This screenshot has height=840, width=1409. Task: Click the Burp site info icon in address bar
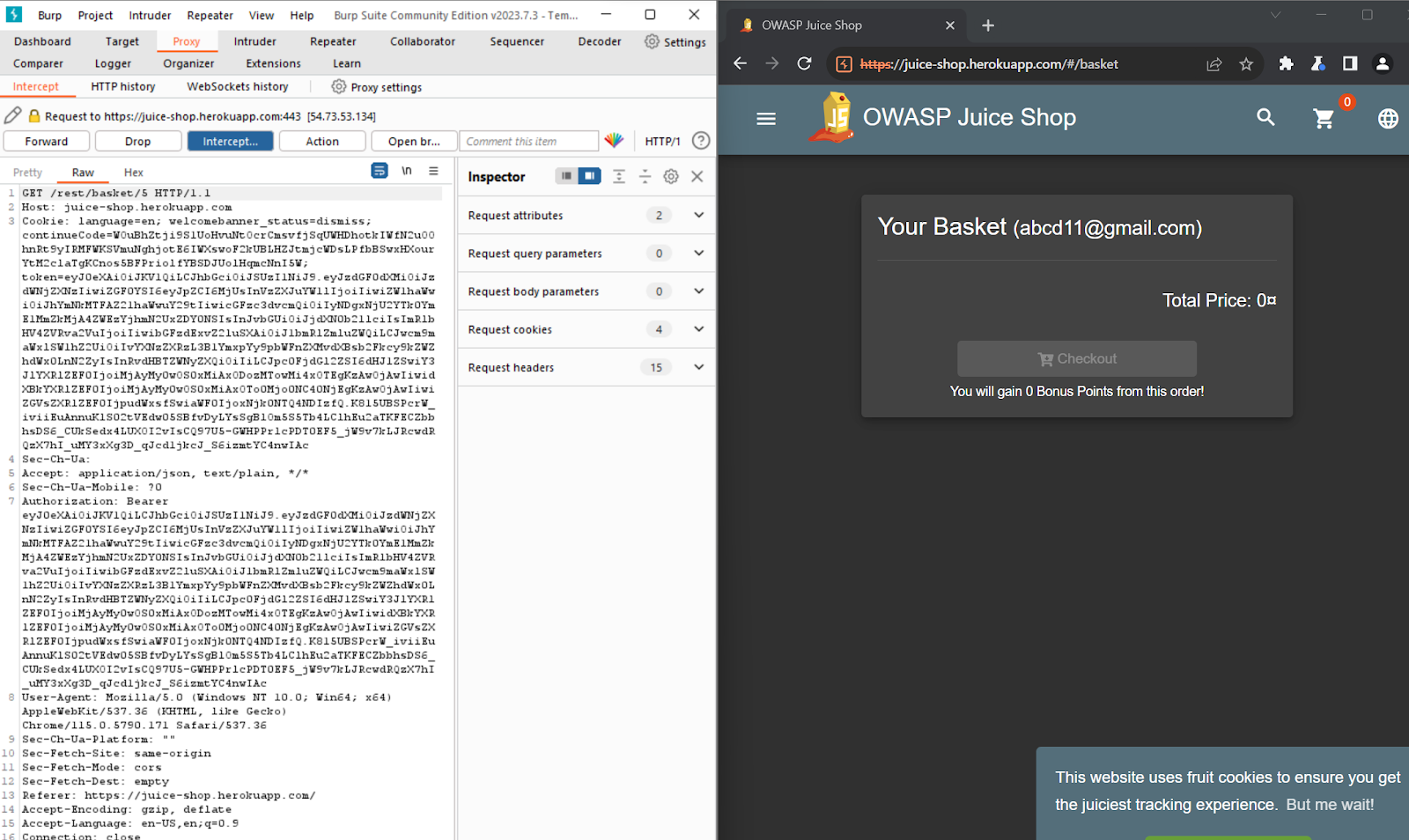[844, 63]
